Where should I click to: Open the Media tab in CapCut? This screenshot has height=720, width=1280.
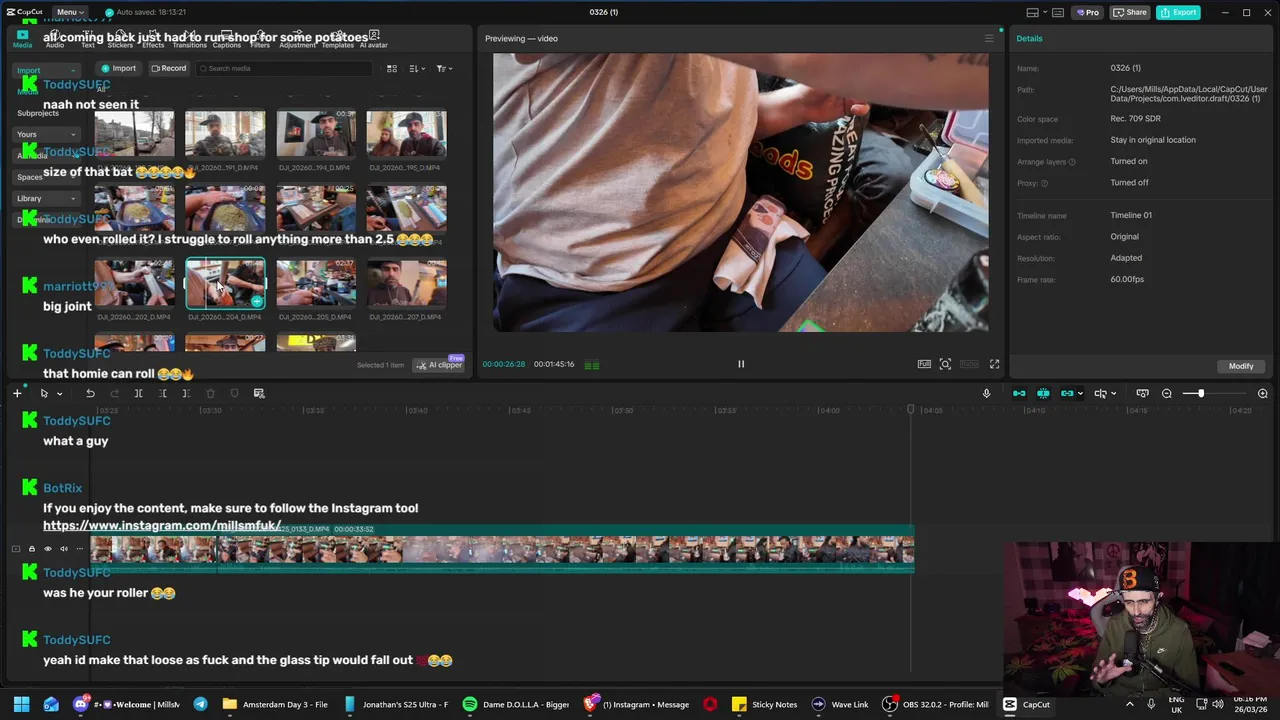[22, 39]
